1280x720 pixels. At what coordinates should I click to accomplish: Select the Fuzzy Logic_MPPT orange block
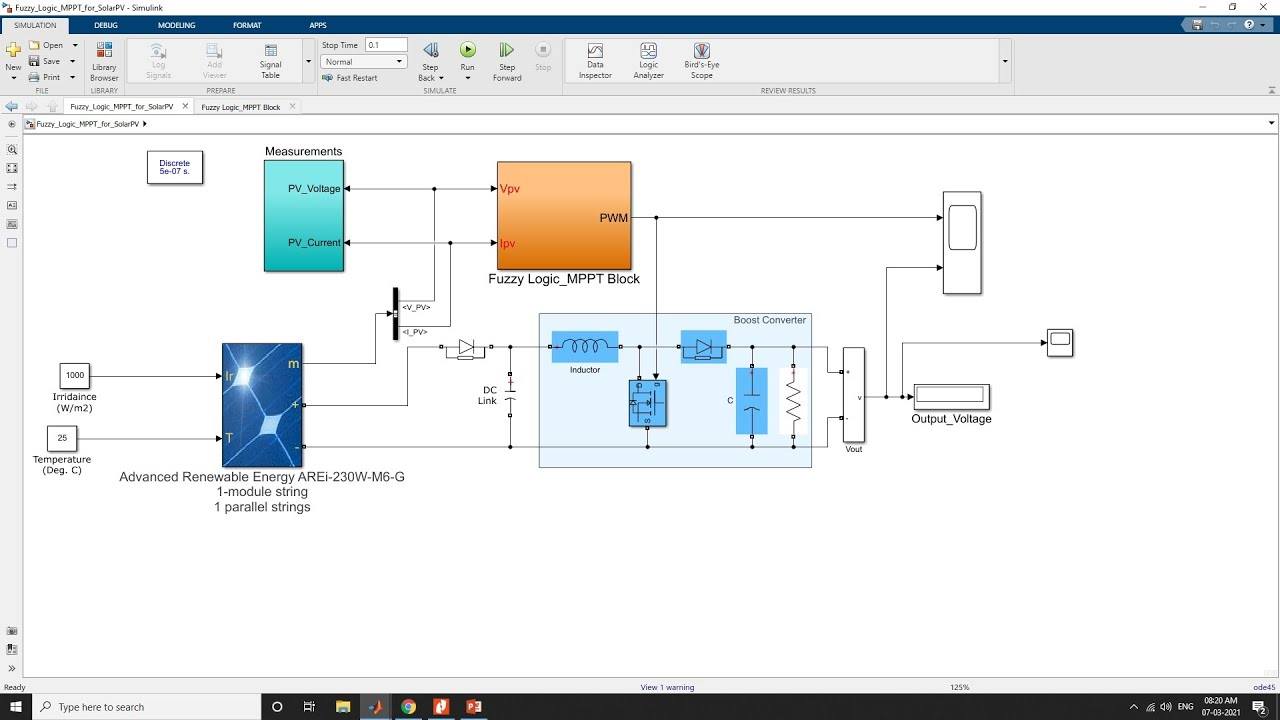pyautogui.click(x=564, y=216)
